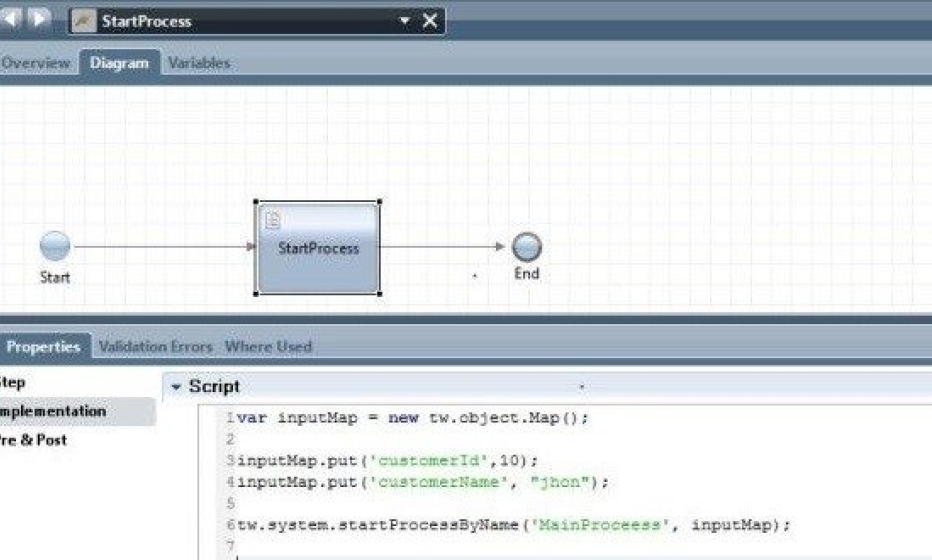Show the Validation Errors tab
Screen dimensions: 932x560
pyautogui.click(x=155, y=347)
